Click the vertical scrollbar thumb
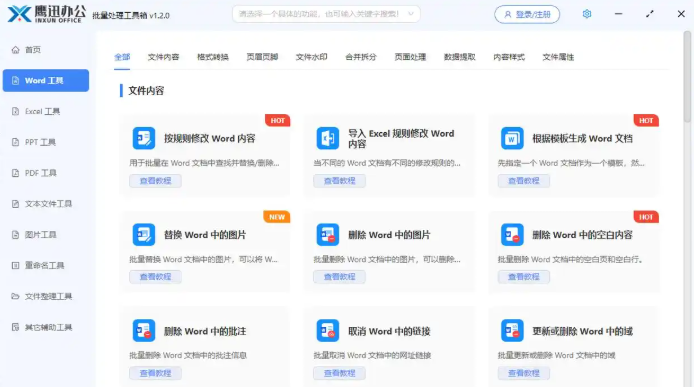The width and height of the screenshot is (694, 387). click(687, 76)
